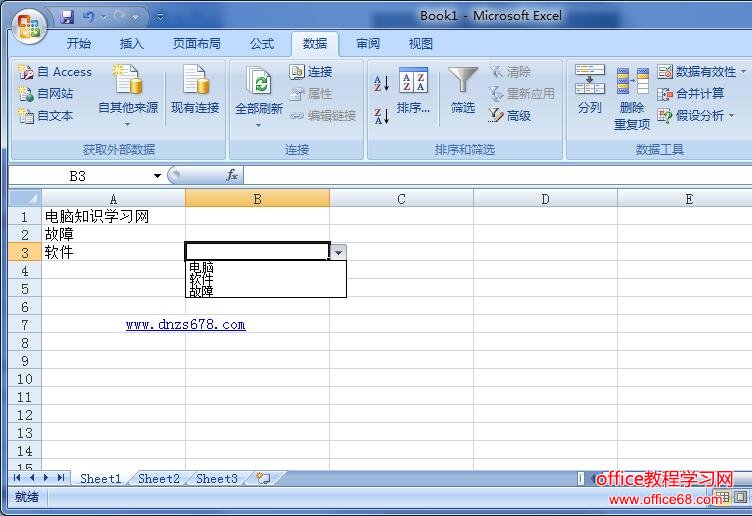
Task: Expand the undo history arrow
Action: tap(104, 18)
